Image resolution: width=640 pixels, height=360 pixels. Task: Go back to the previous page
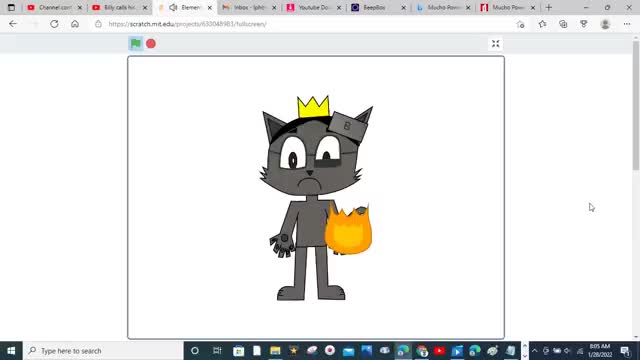(x=13, y=24)
